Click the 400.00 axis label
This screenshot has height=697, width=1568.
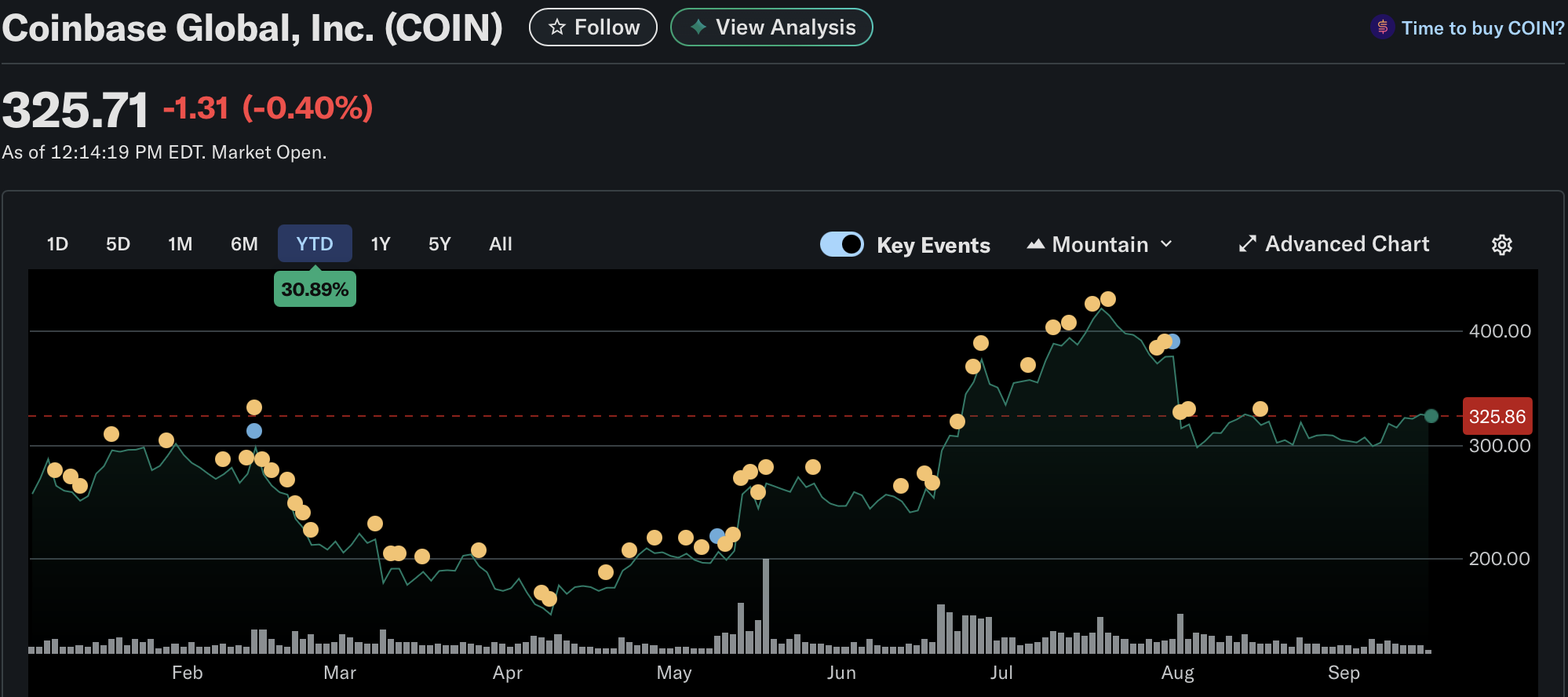pyautogui.click(x=1500, y=331)
